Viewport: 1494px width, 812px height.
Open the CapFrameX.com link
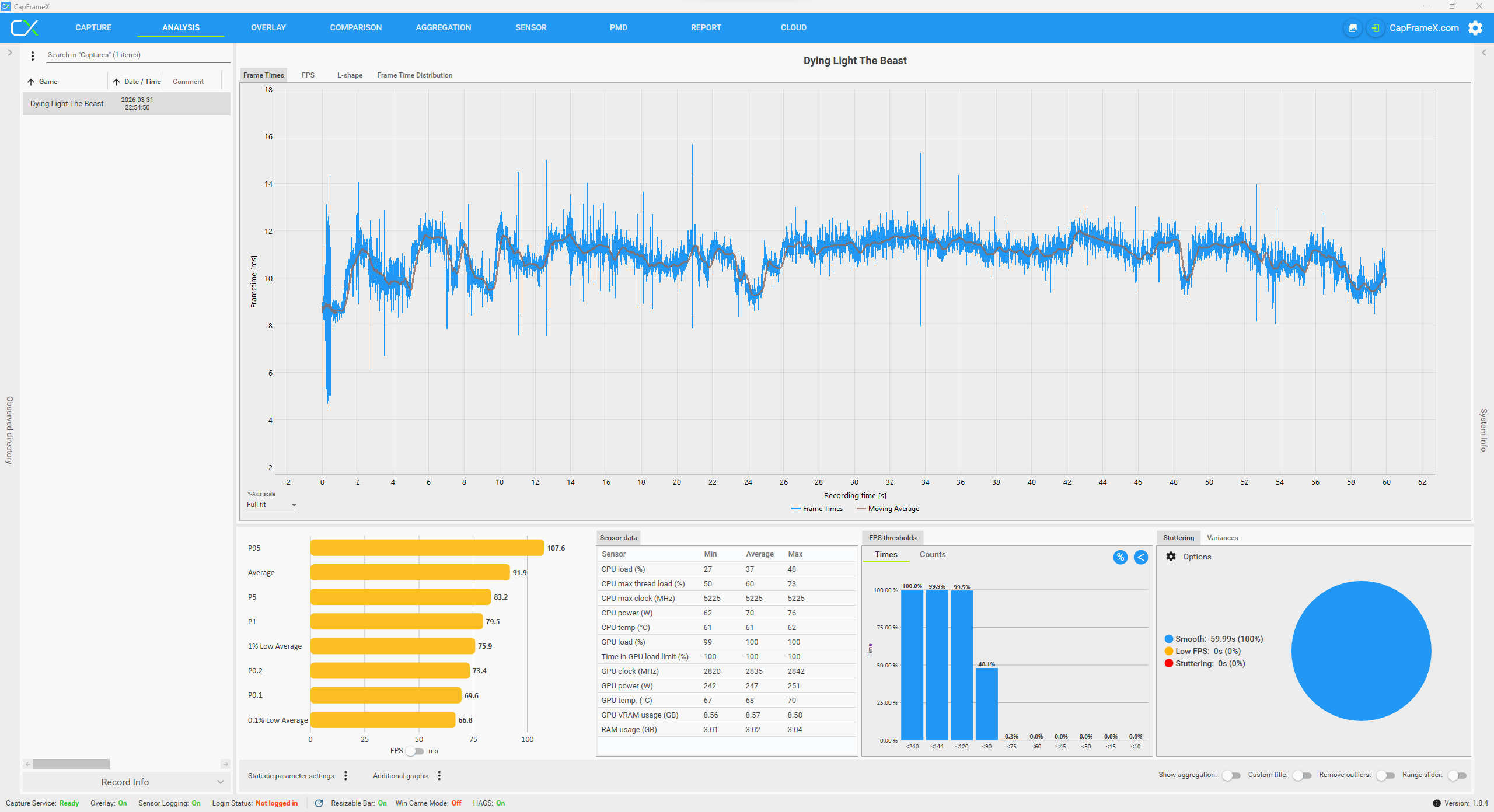click(1424, 28)
